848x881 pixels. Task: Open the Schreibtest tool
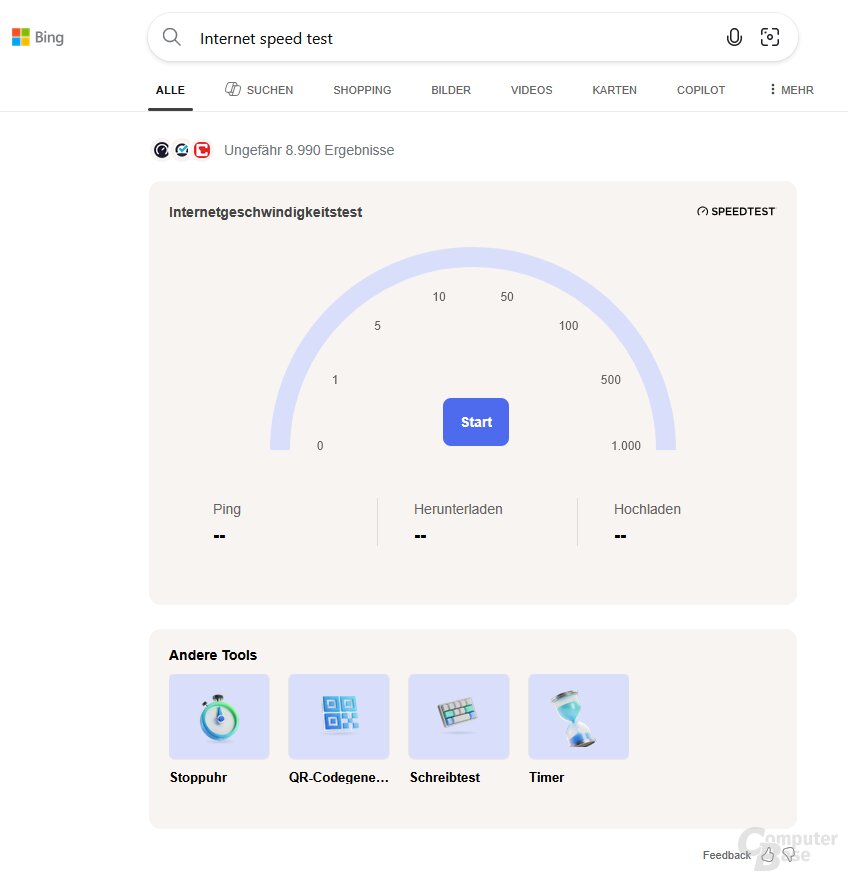(x=458, y=716)
